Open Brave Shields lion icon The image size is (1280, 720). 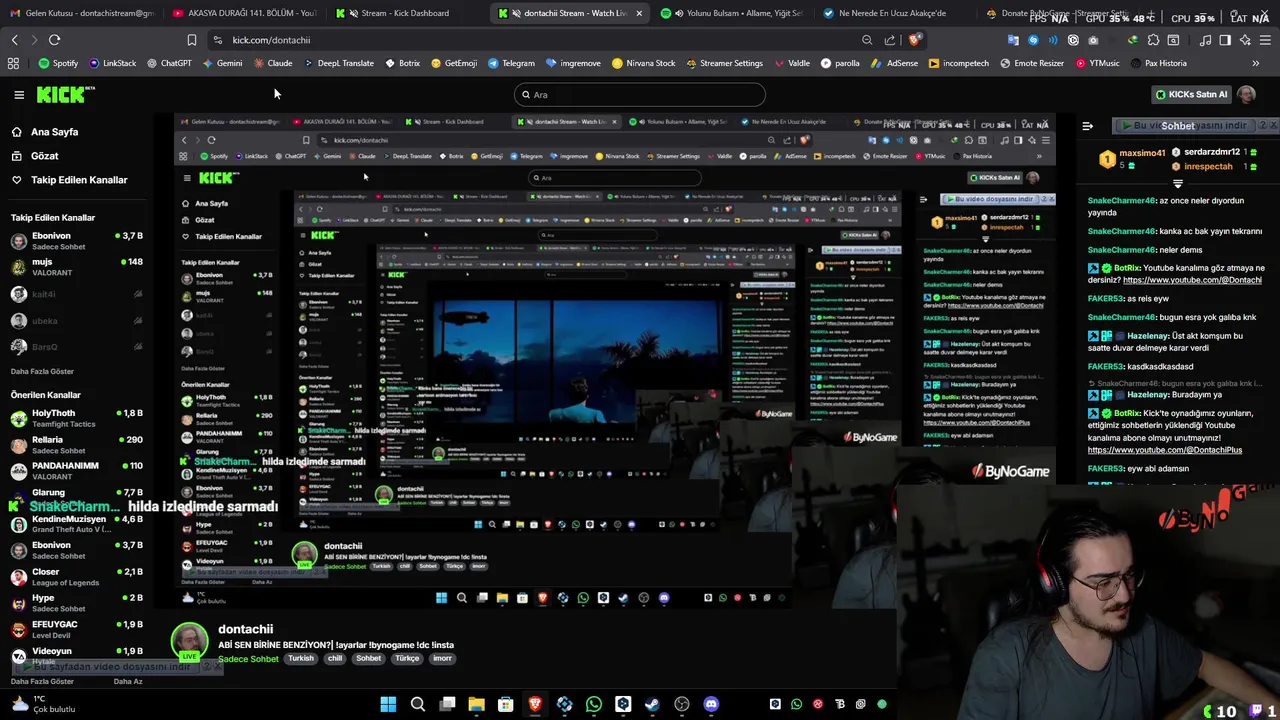point(914,40)
